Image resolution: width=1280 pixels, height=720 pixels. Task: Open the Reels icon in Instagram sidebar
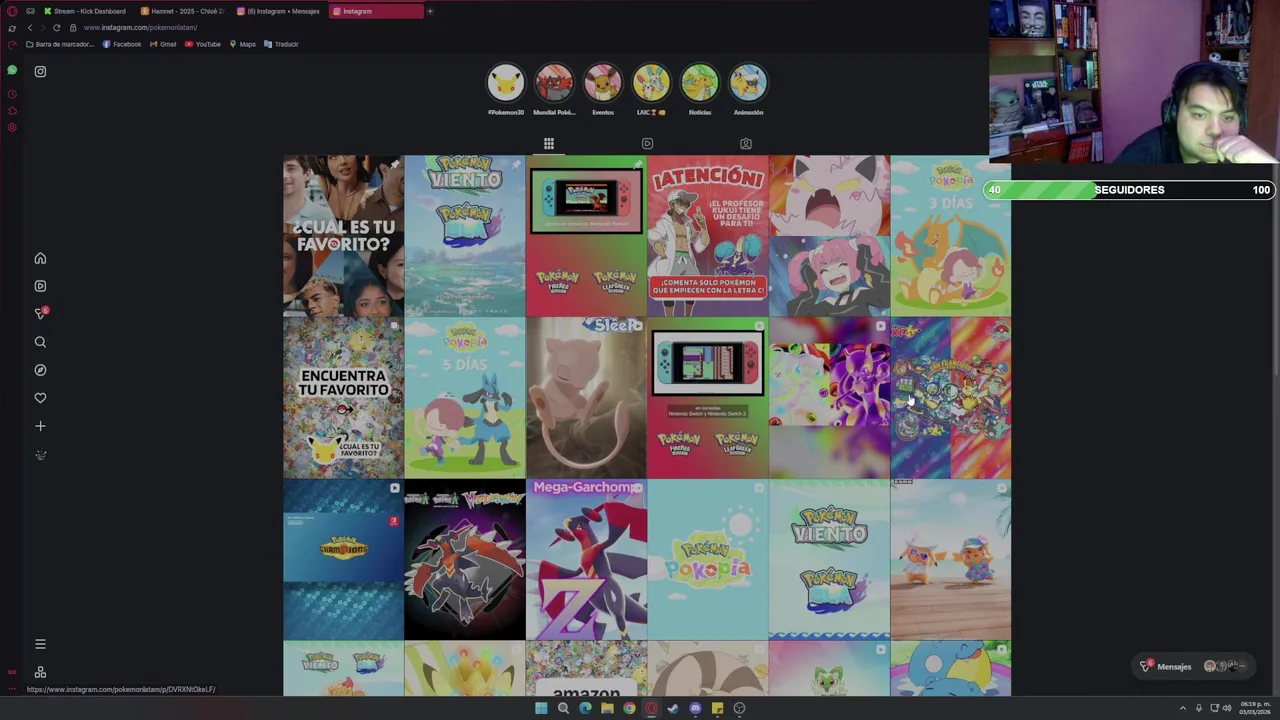40,286
